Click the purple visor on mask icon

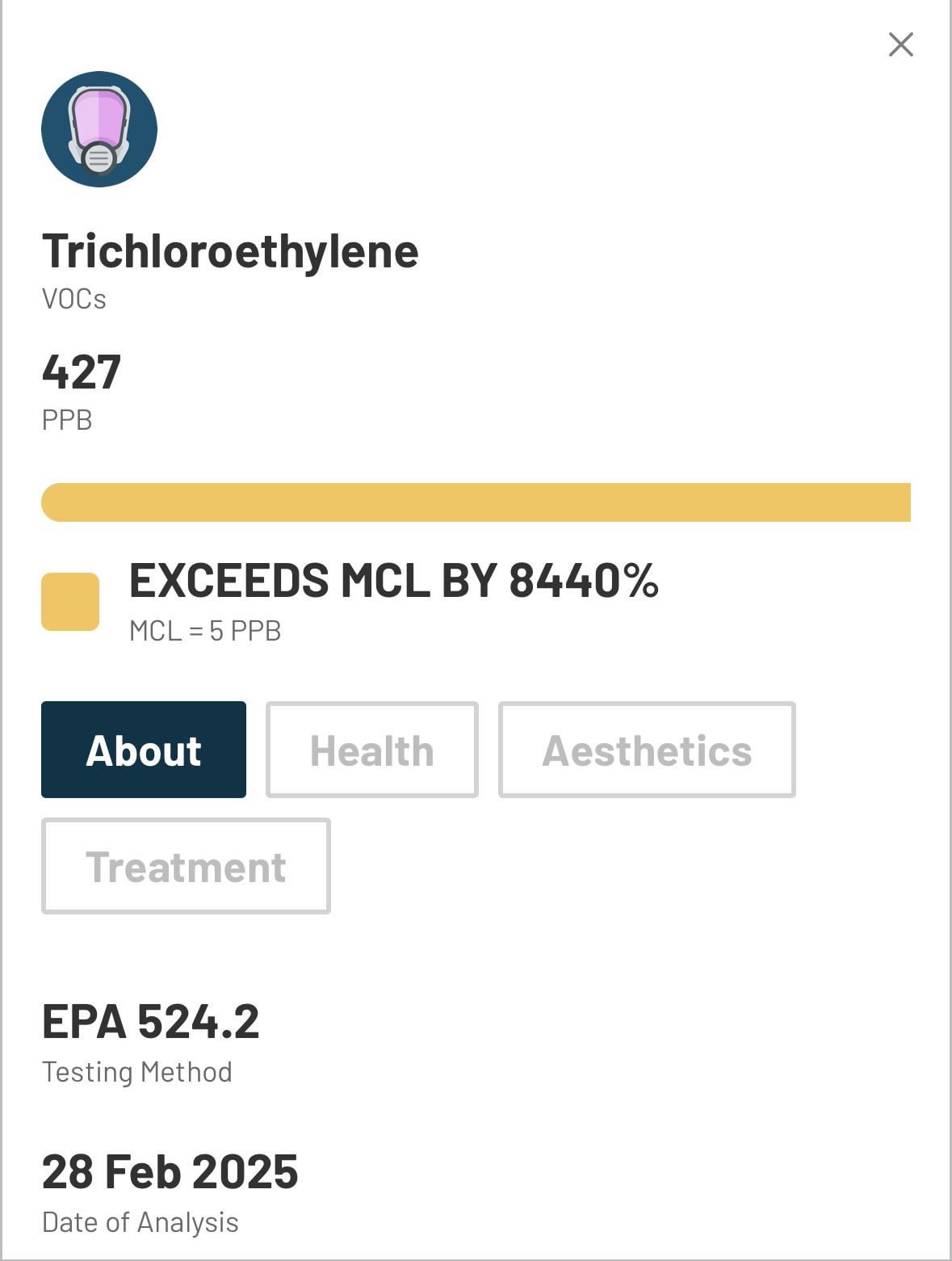(x=99, y=119)
